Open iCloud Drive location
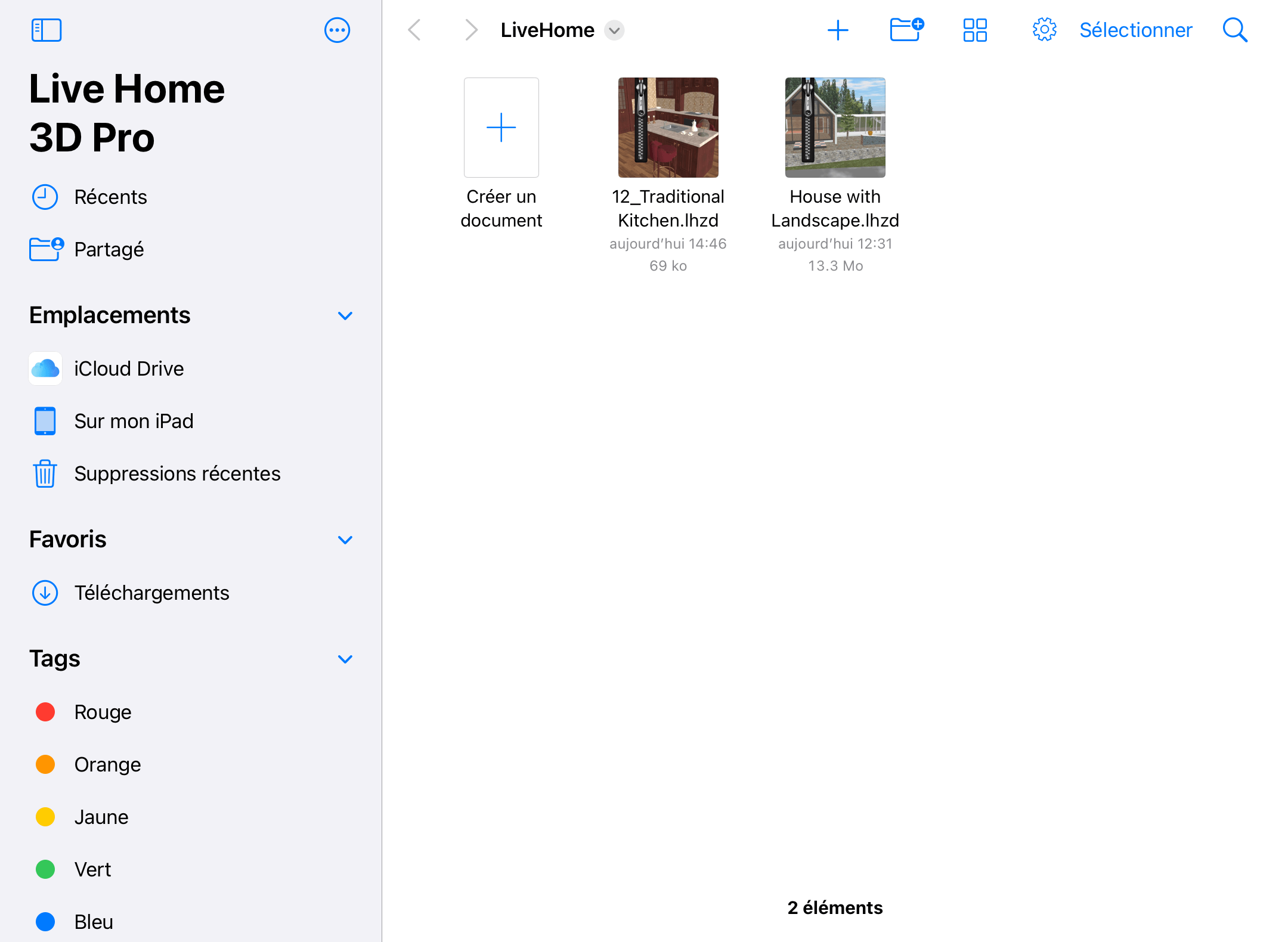 click(x=191, y=368)
